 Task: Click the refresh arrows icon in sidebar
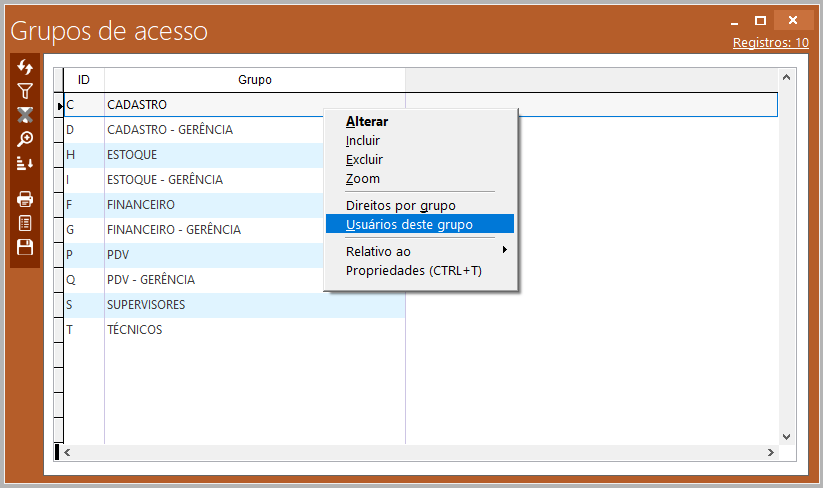pyautogui.click(x=26, y=67)
